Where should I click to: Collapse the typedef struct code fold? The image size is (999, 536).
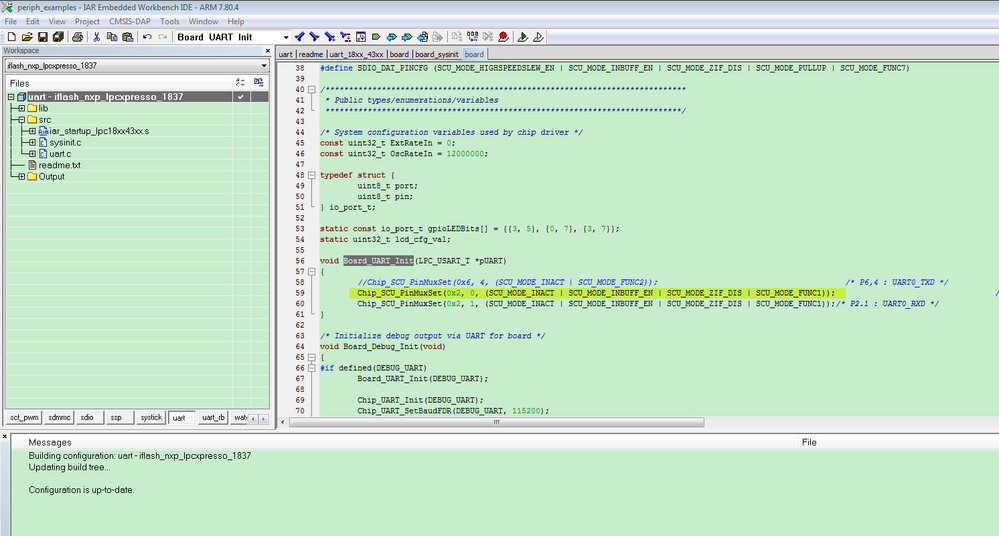(312, 175)
